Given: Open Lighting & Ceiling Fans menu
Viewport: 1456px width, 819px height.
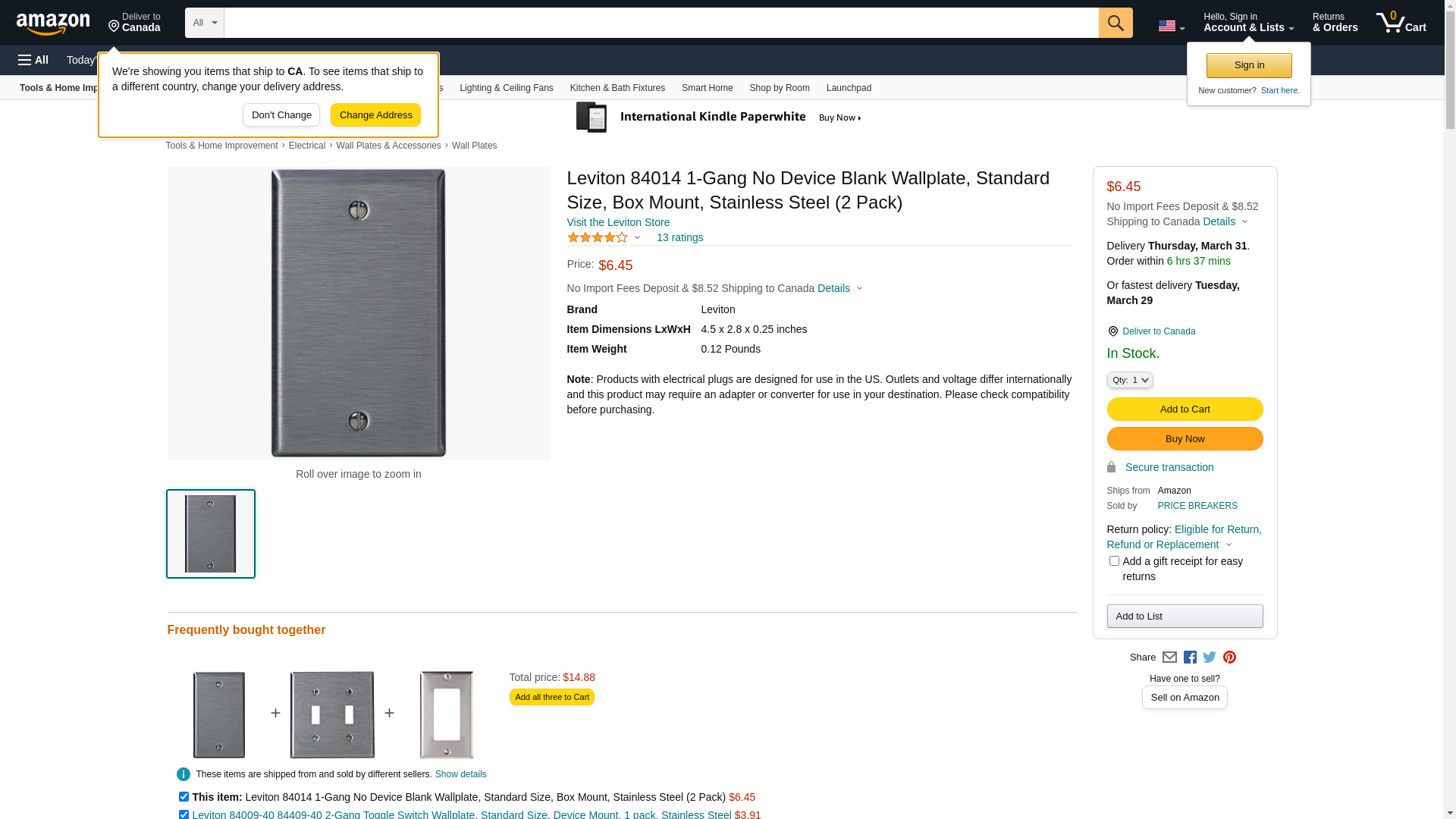Looking at the screenshot, I should point(506,88).
